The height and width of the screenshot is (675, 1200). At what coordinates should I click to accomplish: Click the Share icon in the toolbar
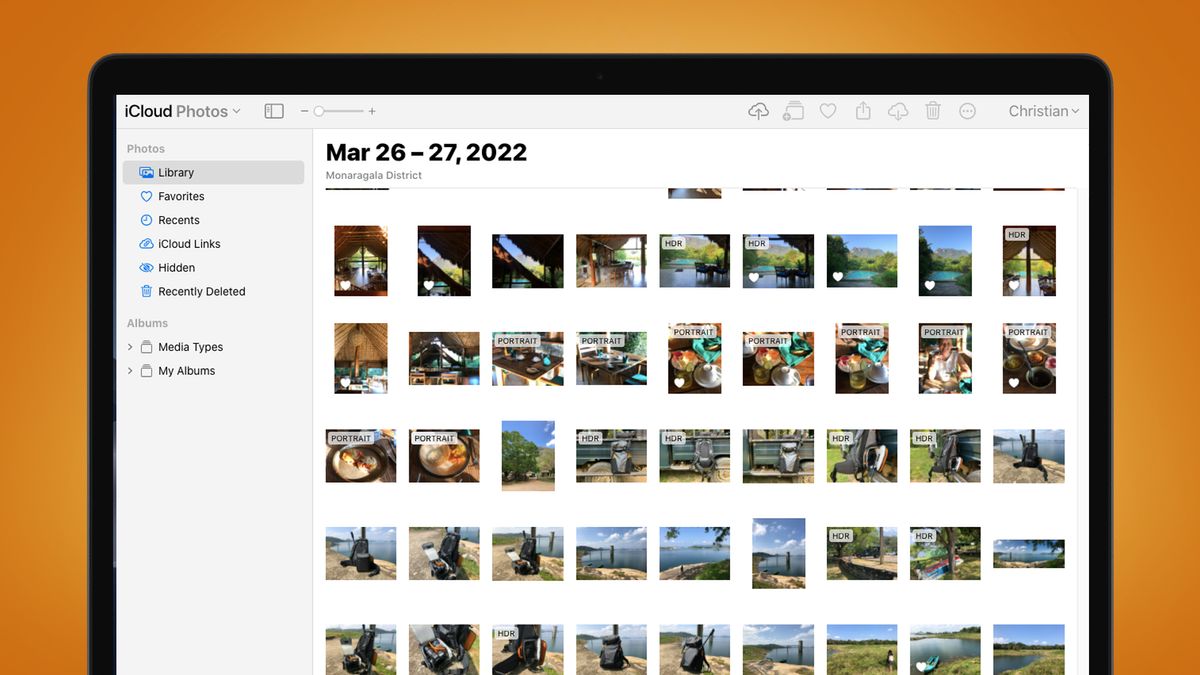pos(863,111)
